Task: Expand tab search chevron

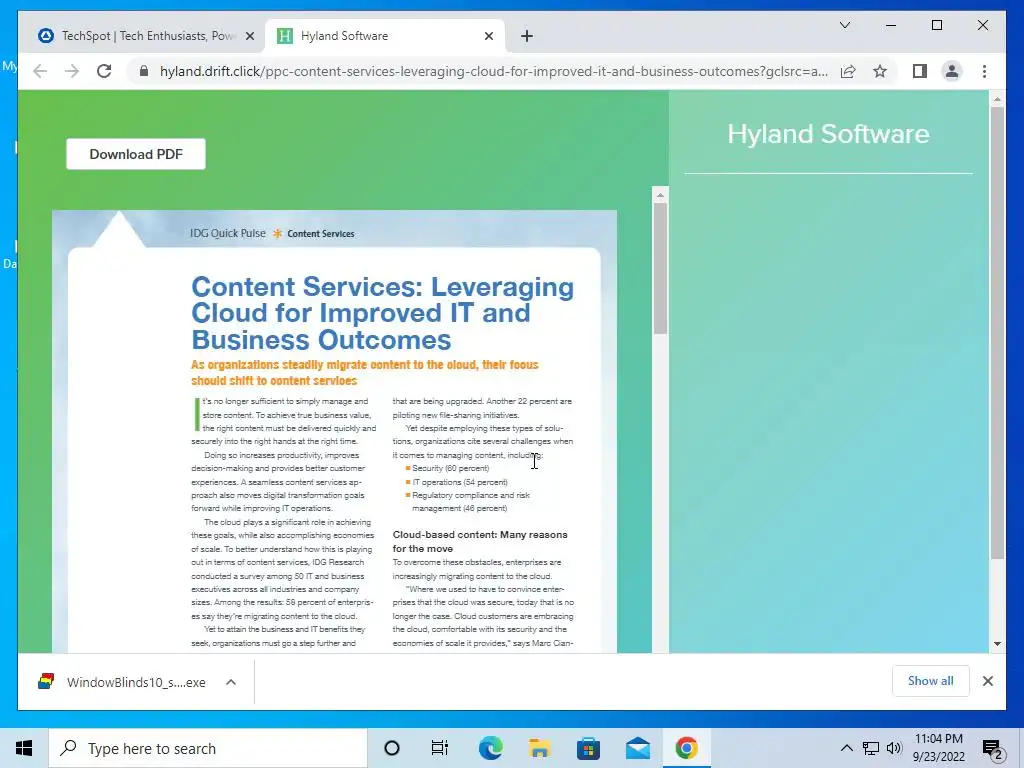Action: pyautogui.click(x=844, y=25)
